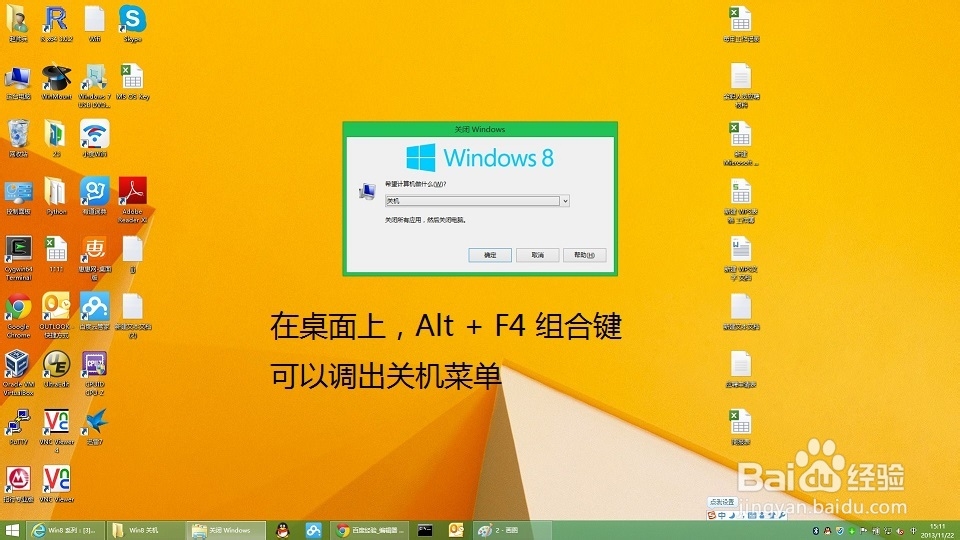This screenshot has height=540, width=960.
Task: Switch to Win8 关机 folder taskbar item
Action: pyautogui.click(x=144, y=530)
